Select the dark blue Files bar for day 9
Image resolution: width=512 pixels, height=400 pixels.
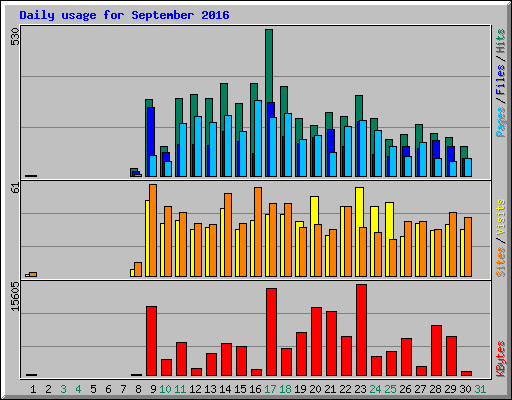point(151,131)
